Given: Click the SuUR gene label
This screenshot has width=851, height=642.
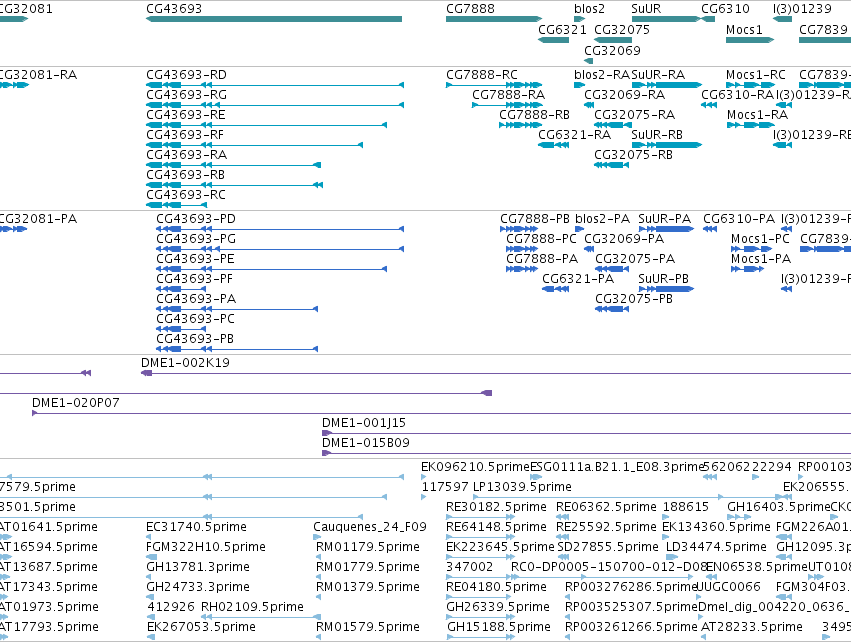Looking at the screenshot, I should click(x=646, y=9).
